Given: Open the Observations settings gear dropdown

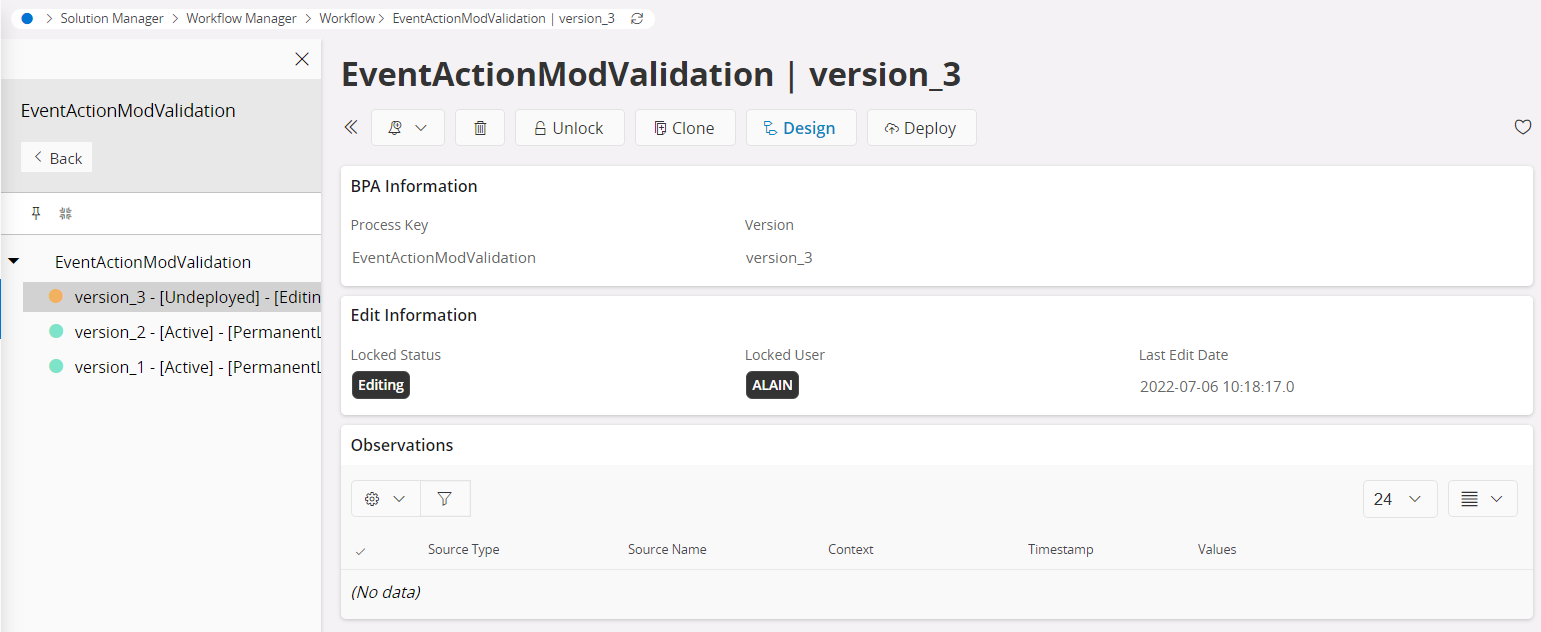Looking at the screenshot, I should (385, 498).
